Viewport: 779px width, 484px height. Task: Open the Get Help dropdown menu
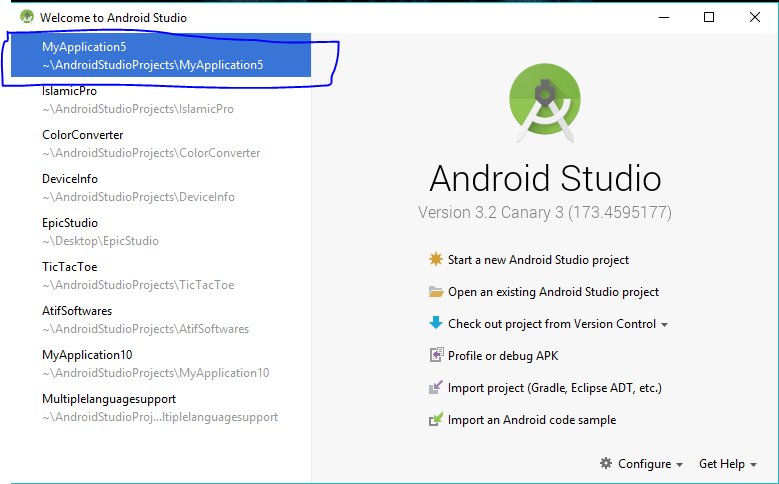[727, 464]
